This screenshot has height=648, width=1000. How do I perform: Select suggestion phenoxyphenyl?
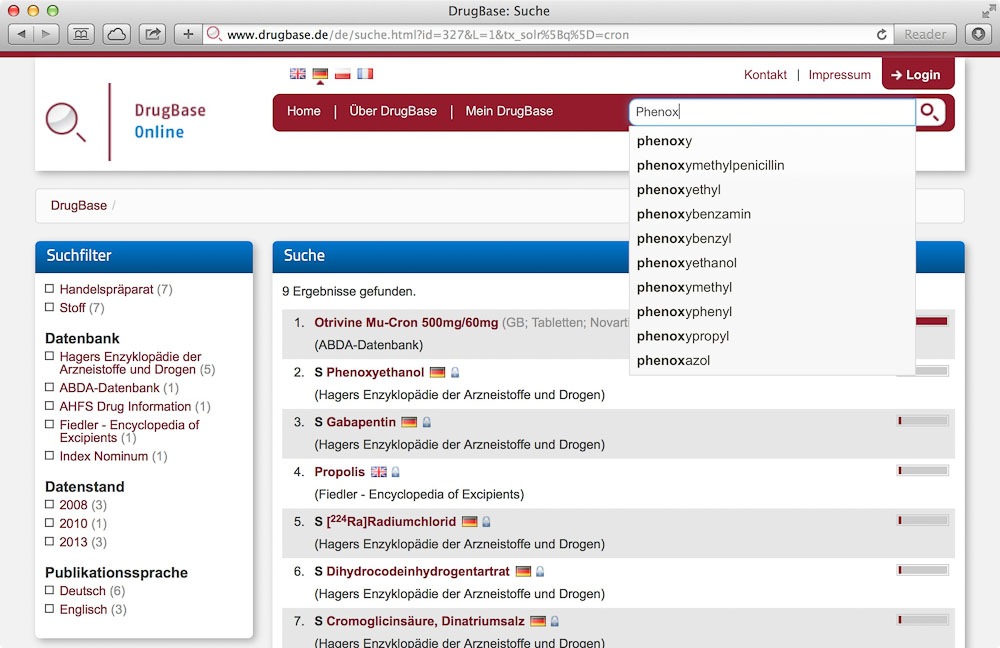pos(772,312)
